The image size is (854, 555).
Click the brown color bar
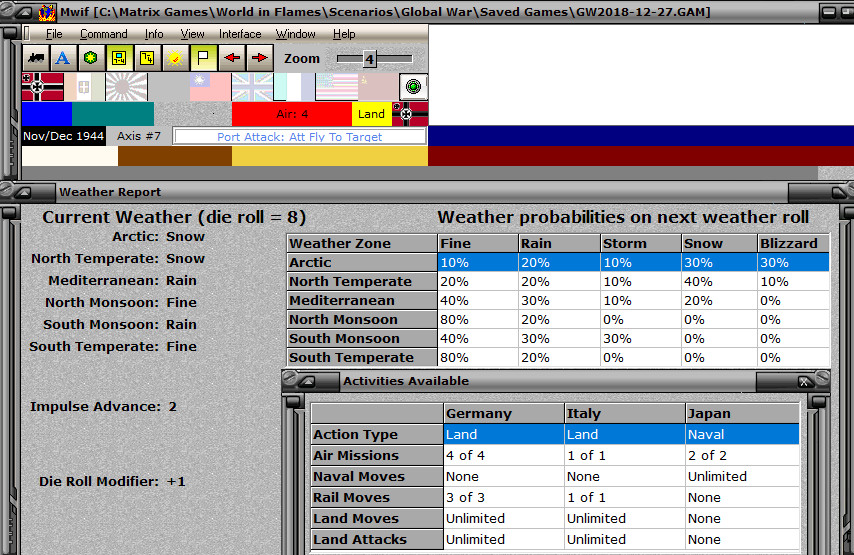175,156
